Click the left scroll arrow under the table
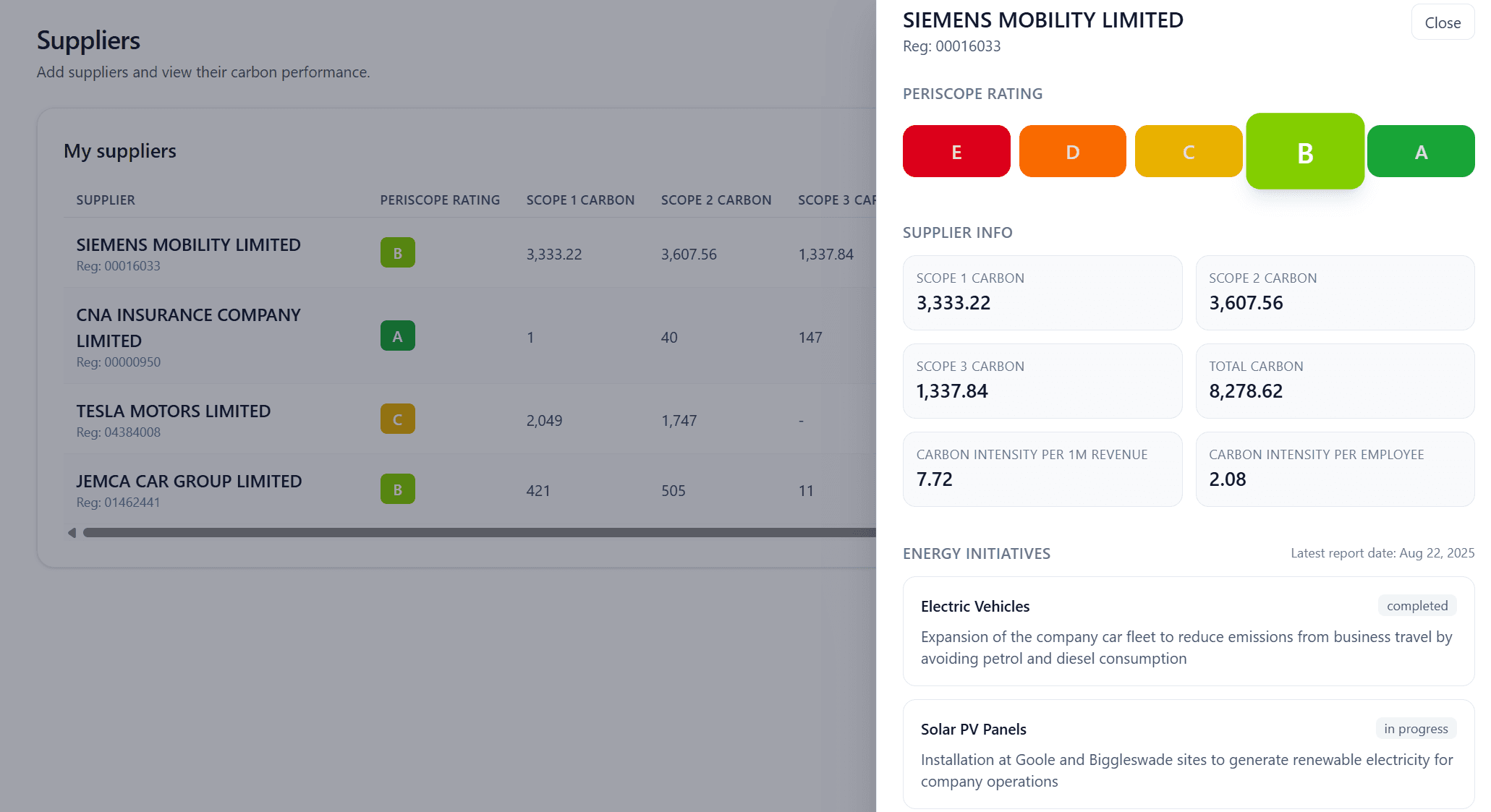Viewport: 1491px width, 812px height. click(72, 533)
